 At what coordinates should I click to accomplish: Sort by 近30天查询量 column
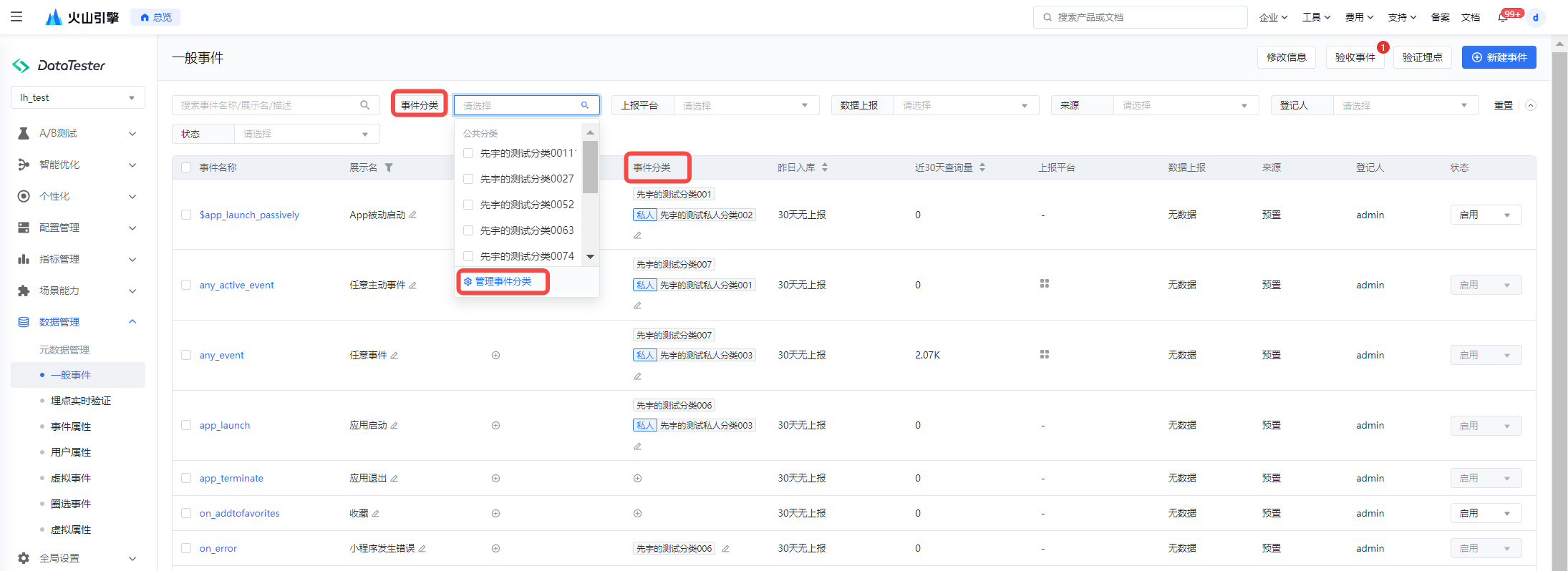coord(982,167)
